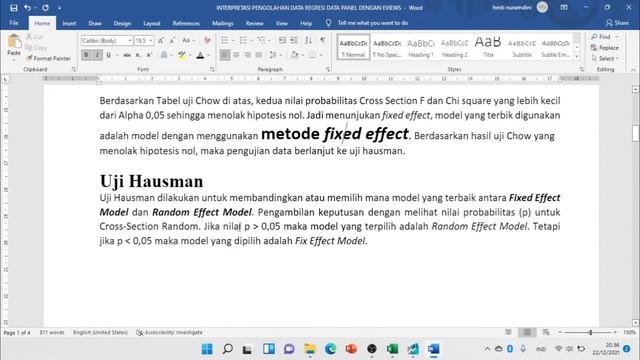Screen dimensions: 640x360
Task: Click the vertical scrollbar thumb
Action: click(x=635, y=133)
